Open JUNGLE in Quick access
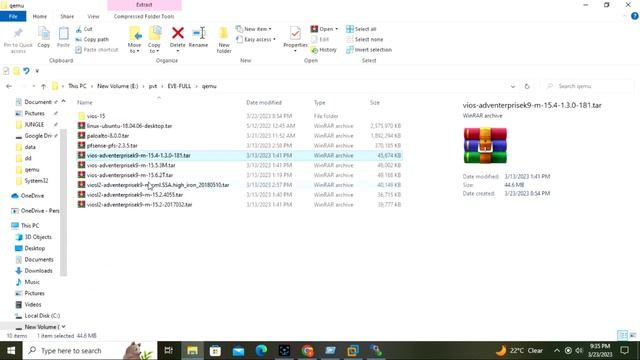640x360 pixels. pos(34,124)
